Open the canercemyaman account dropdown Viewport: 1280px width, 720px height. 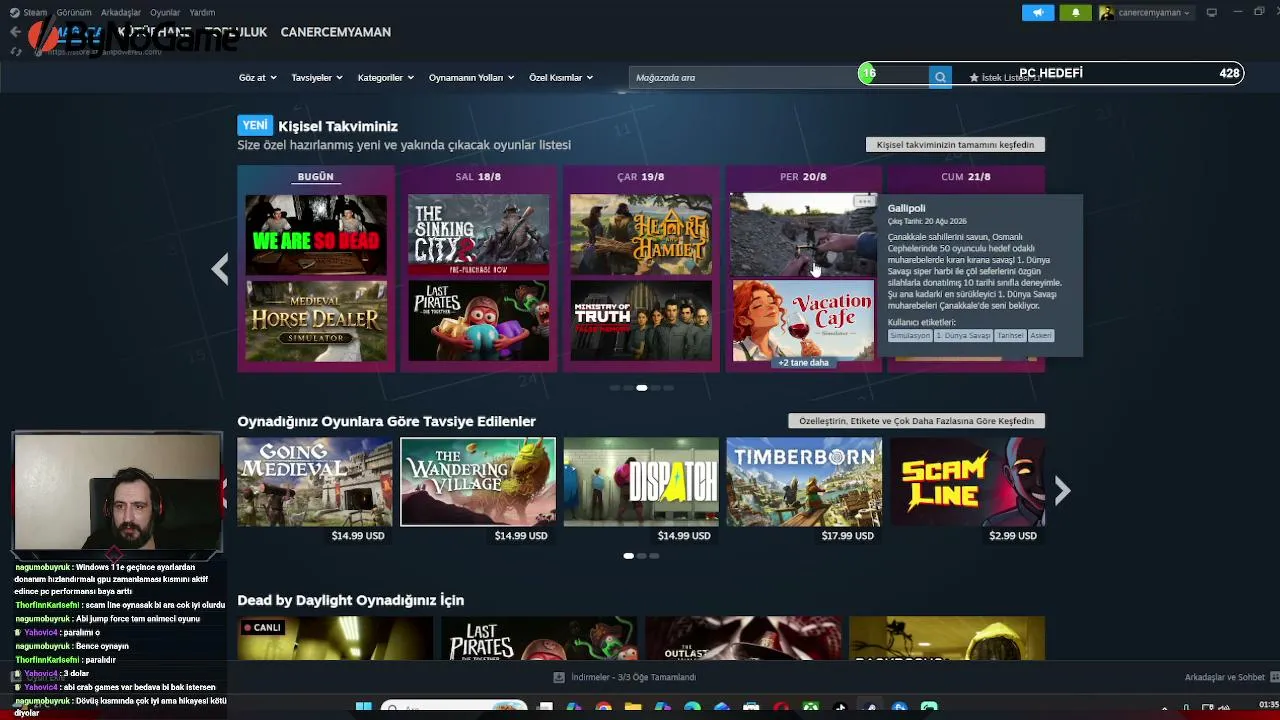click(x=1154, y=13)
